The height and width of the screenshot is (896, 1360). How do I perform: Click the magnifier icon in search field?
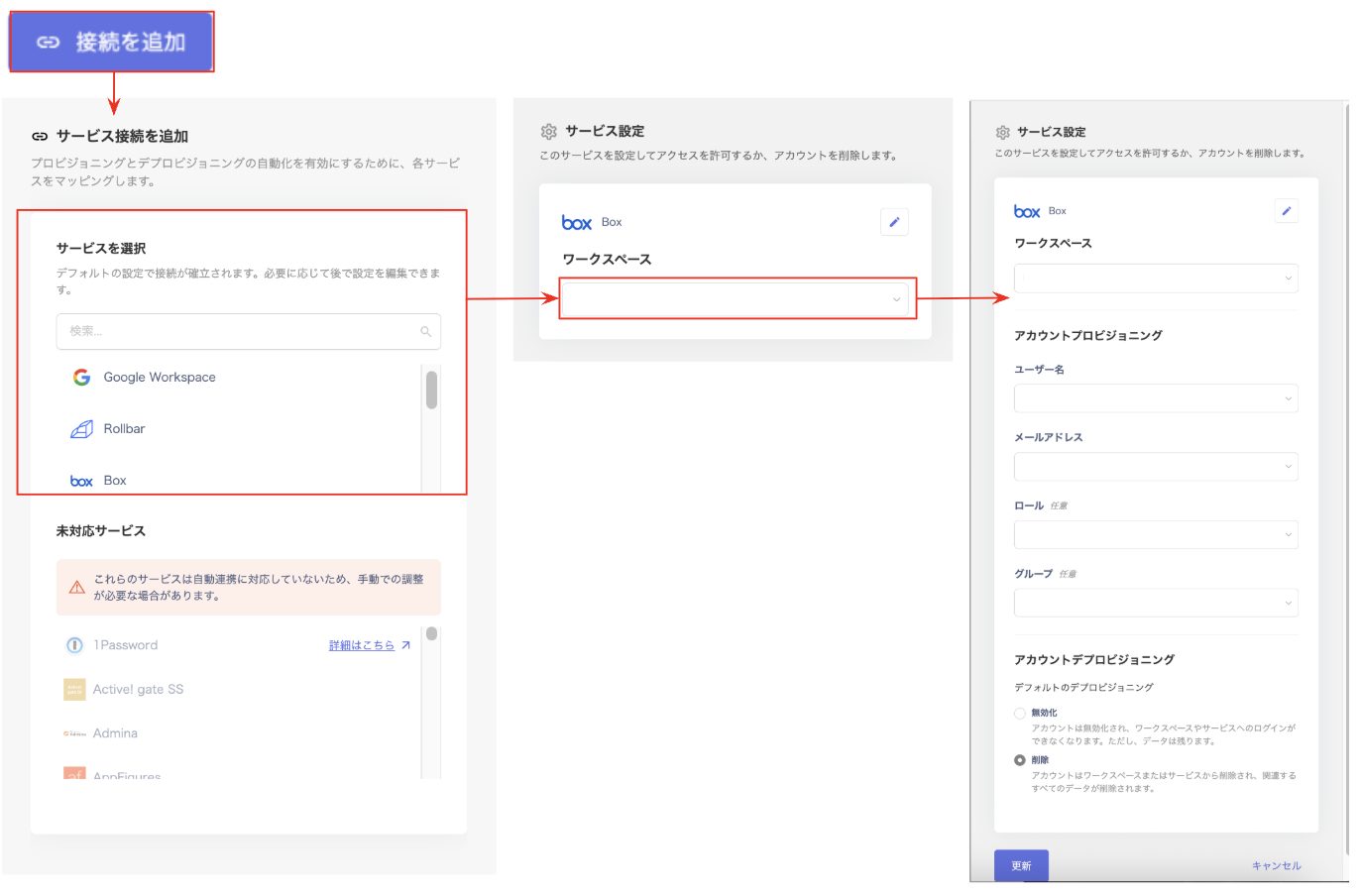click(x=425, y=332)
